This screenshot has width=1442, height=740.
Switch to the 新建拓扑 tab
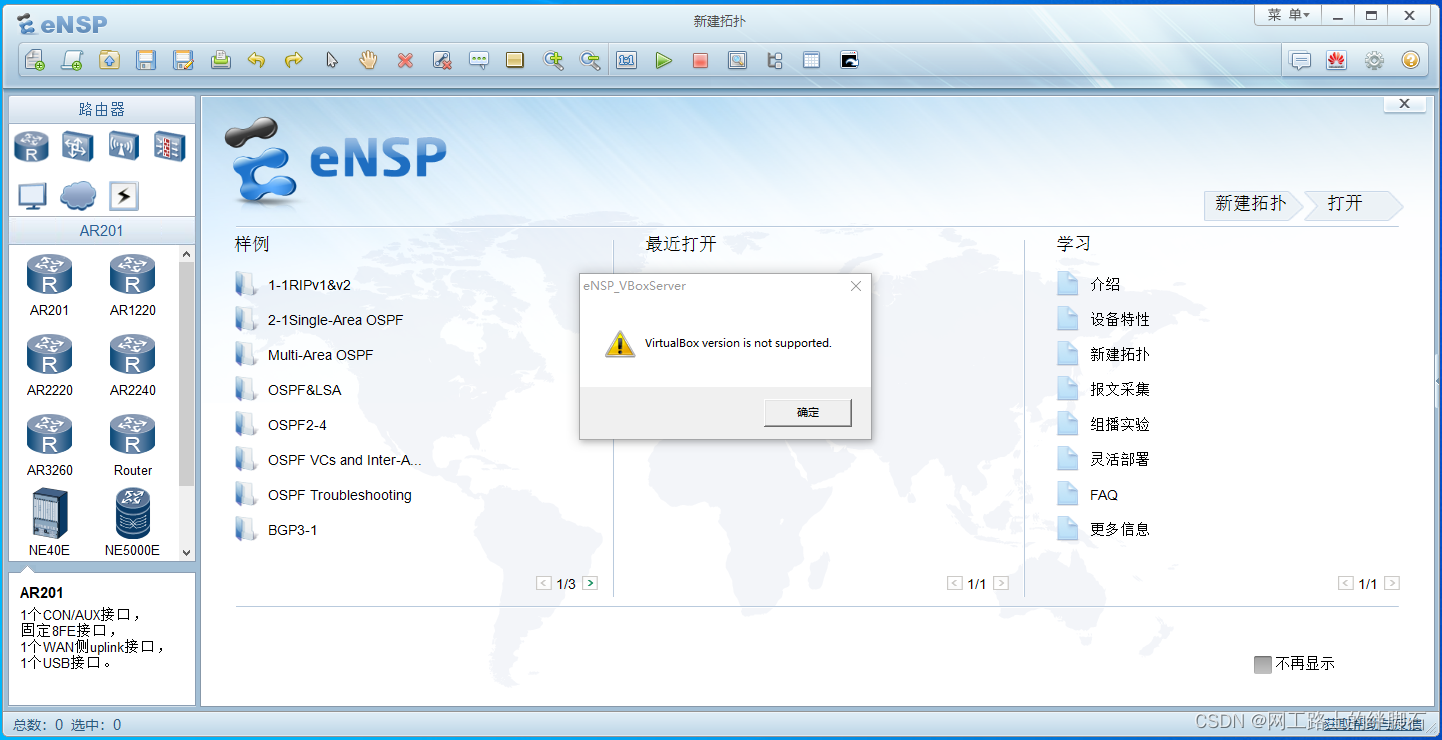(1250, 204)
